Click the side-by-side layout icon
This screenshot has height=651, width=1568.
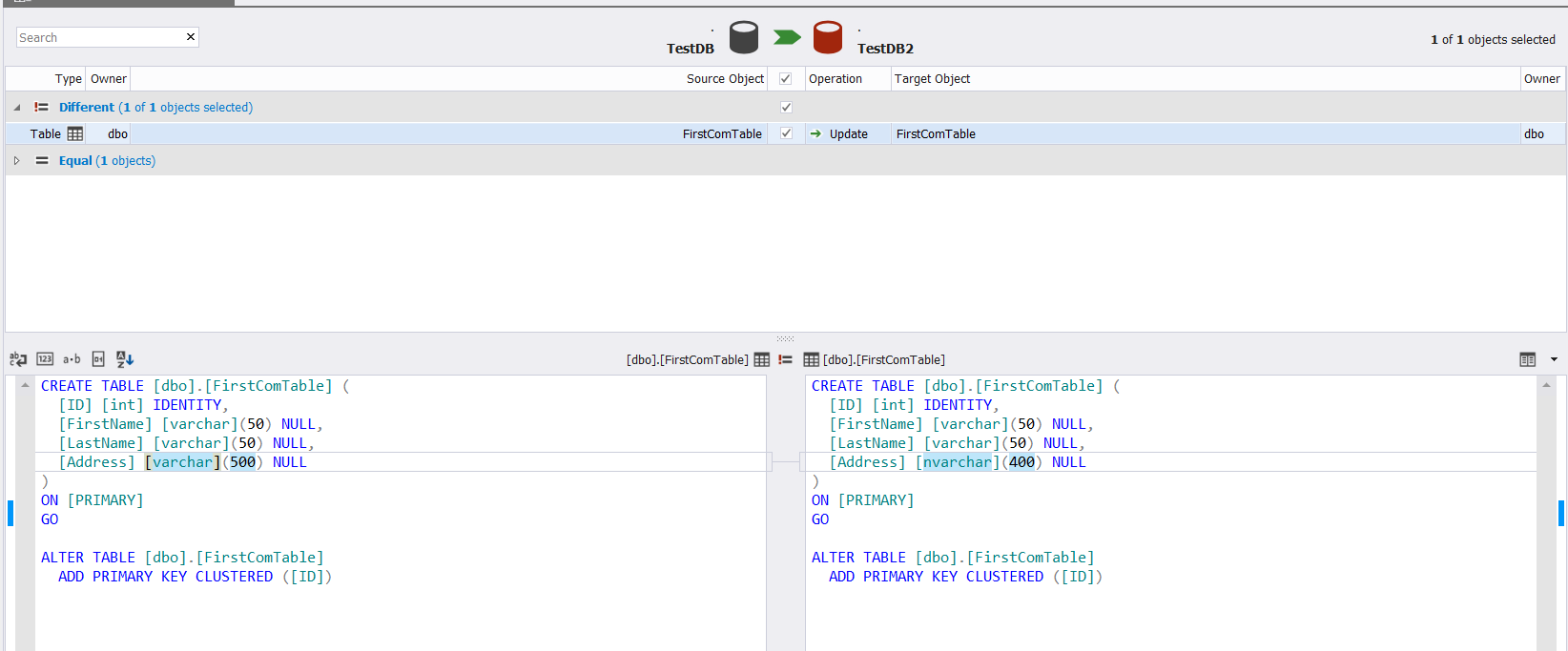(x=1528, y=359)
